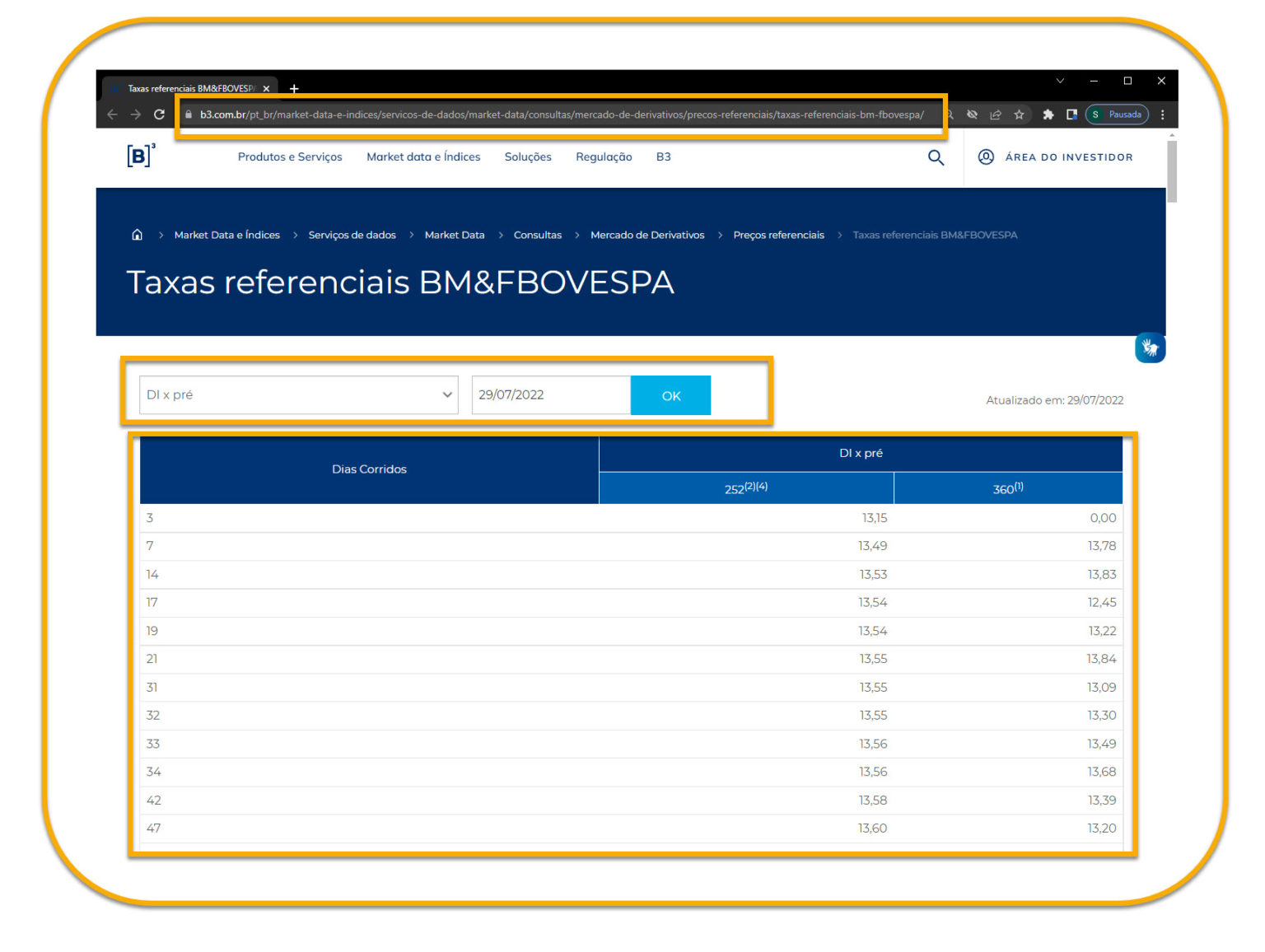Click the Pausada profile button
This screenshot has width=1265, height=952.
click(1117, 114)
